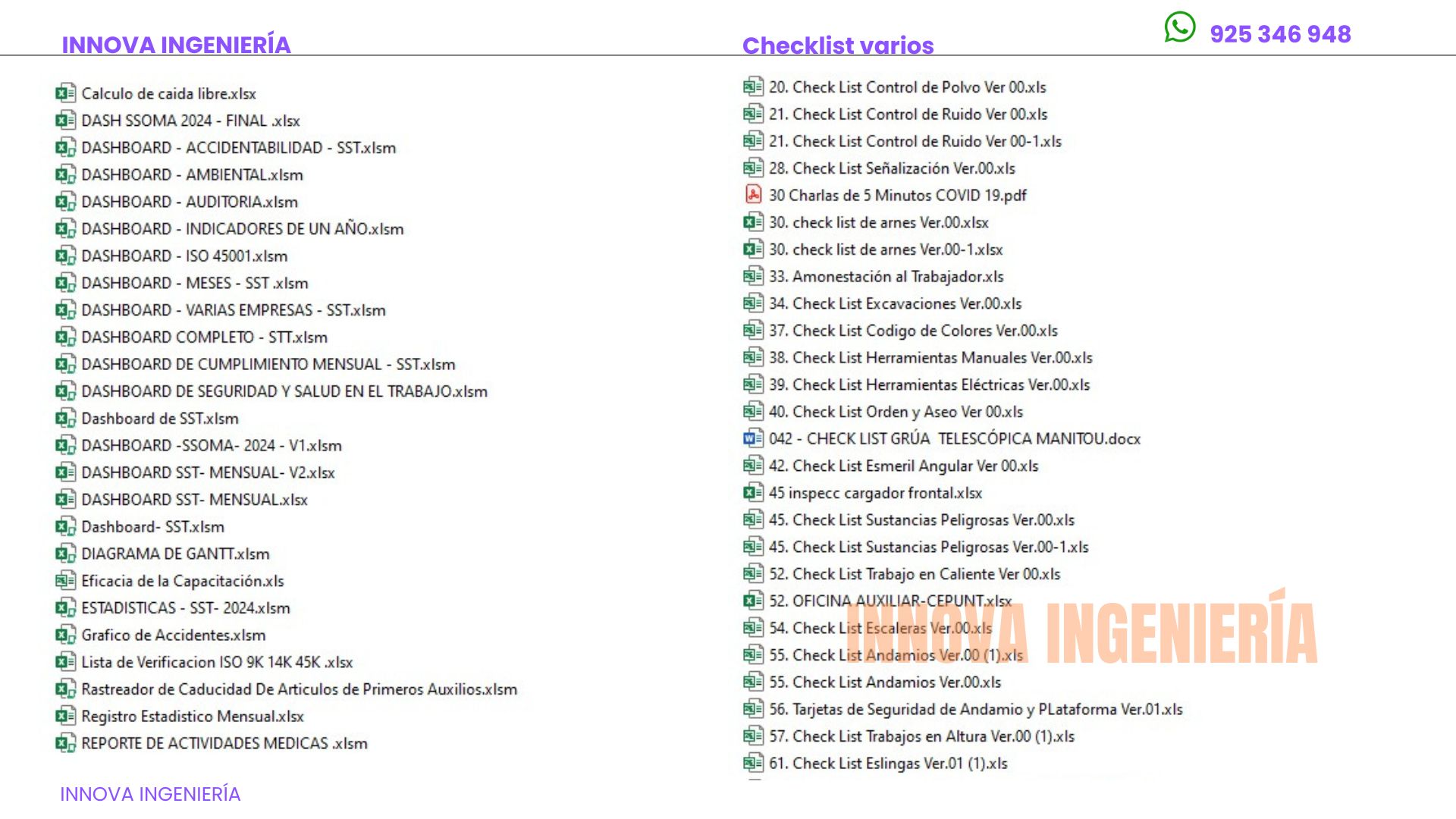Click the WhatsApp icon beside the phone number

point(1179,27)
